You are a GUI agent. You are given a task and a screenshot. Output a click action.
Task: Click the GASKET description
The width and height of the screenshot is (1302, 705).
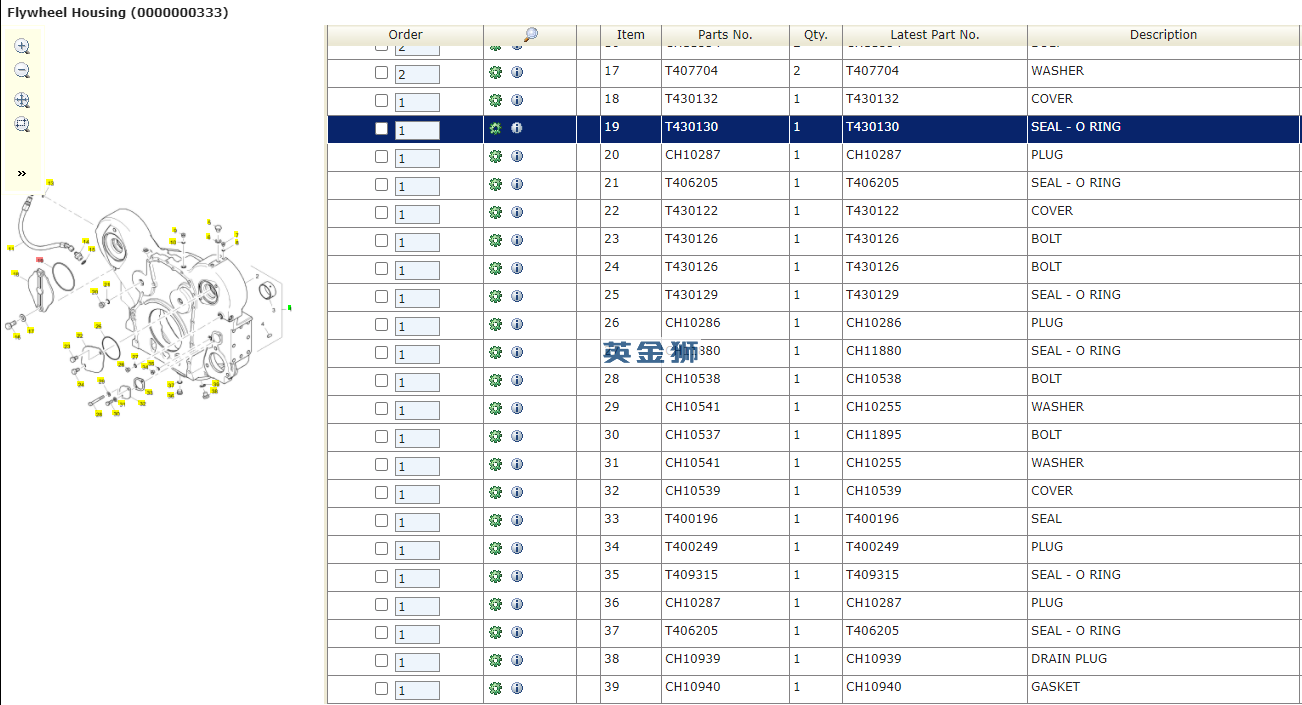click(x=1056, y=687)
